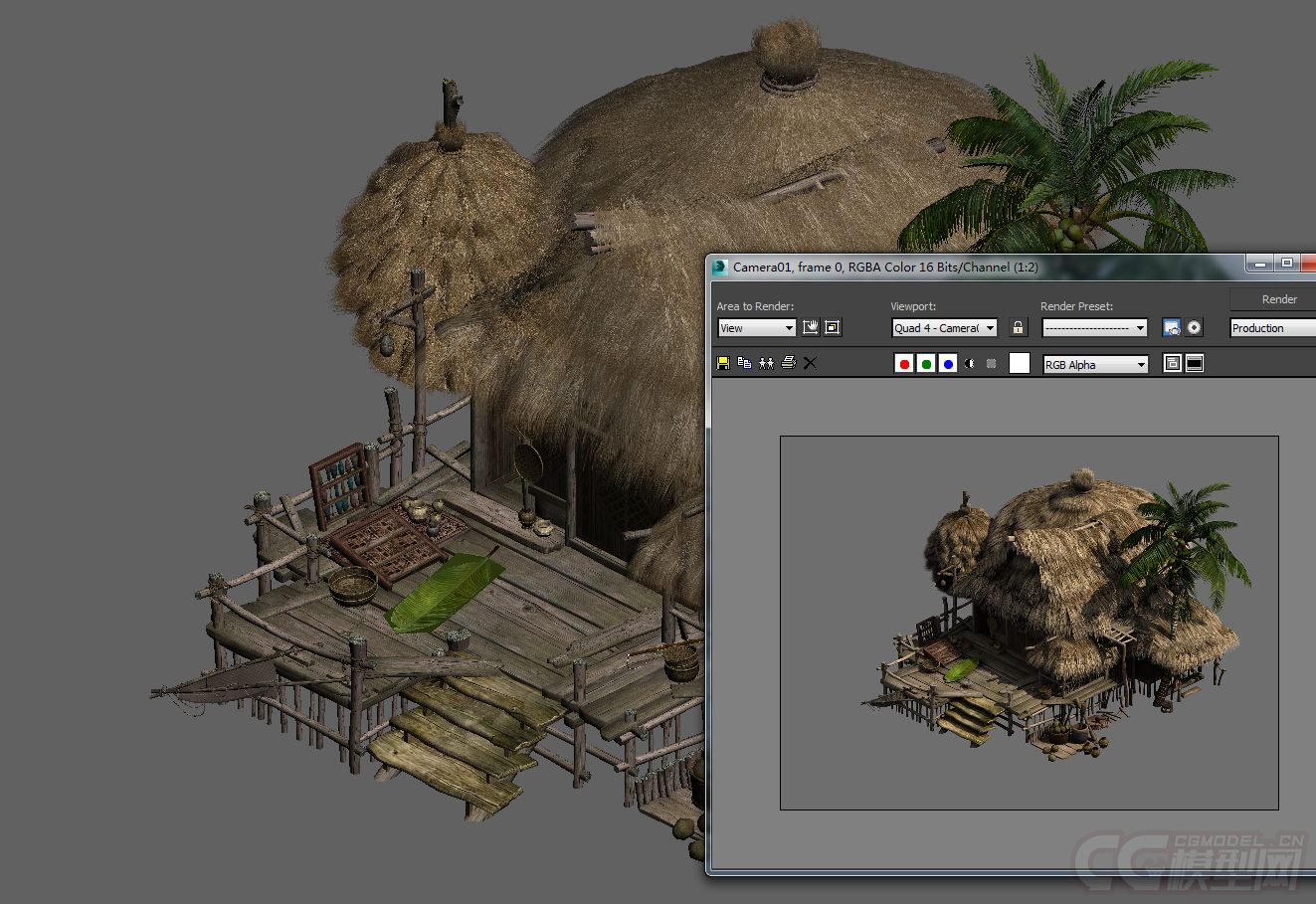Click the Edit Region icon
Viewport: 1316px width, 904px height.
[x=811, y=327]
